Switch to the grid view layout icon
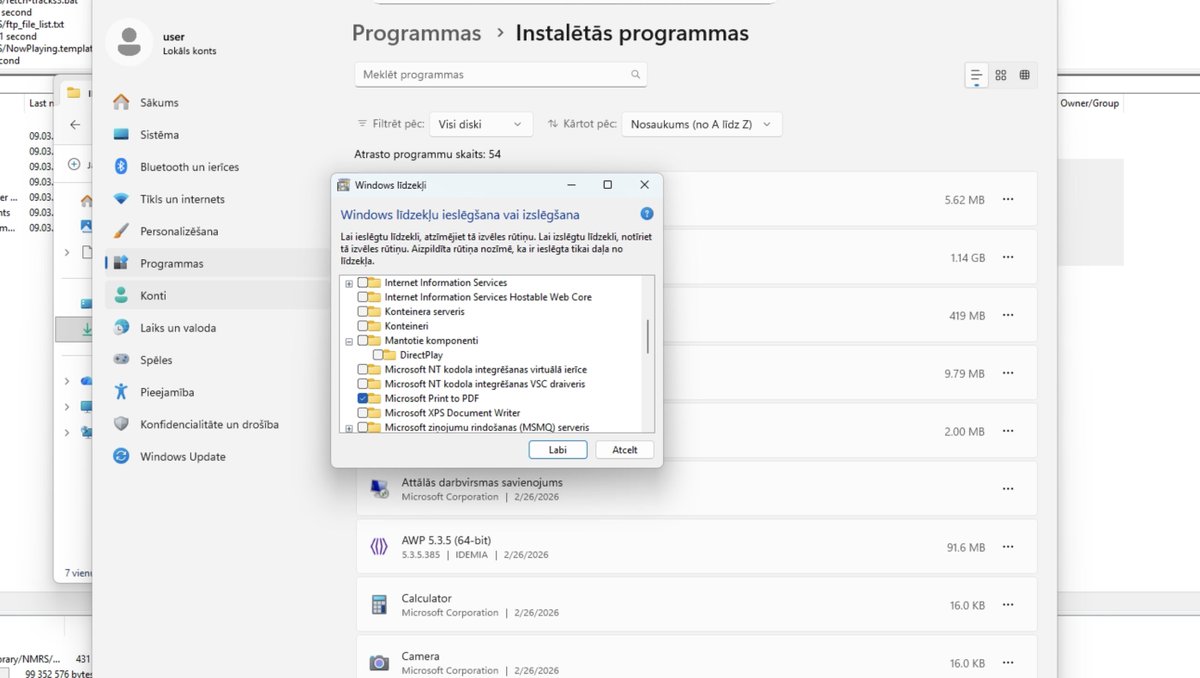This screenshot has width=1200, height=678. click(x=1000, y=75)
